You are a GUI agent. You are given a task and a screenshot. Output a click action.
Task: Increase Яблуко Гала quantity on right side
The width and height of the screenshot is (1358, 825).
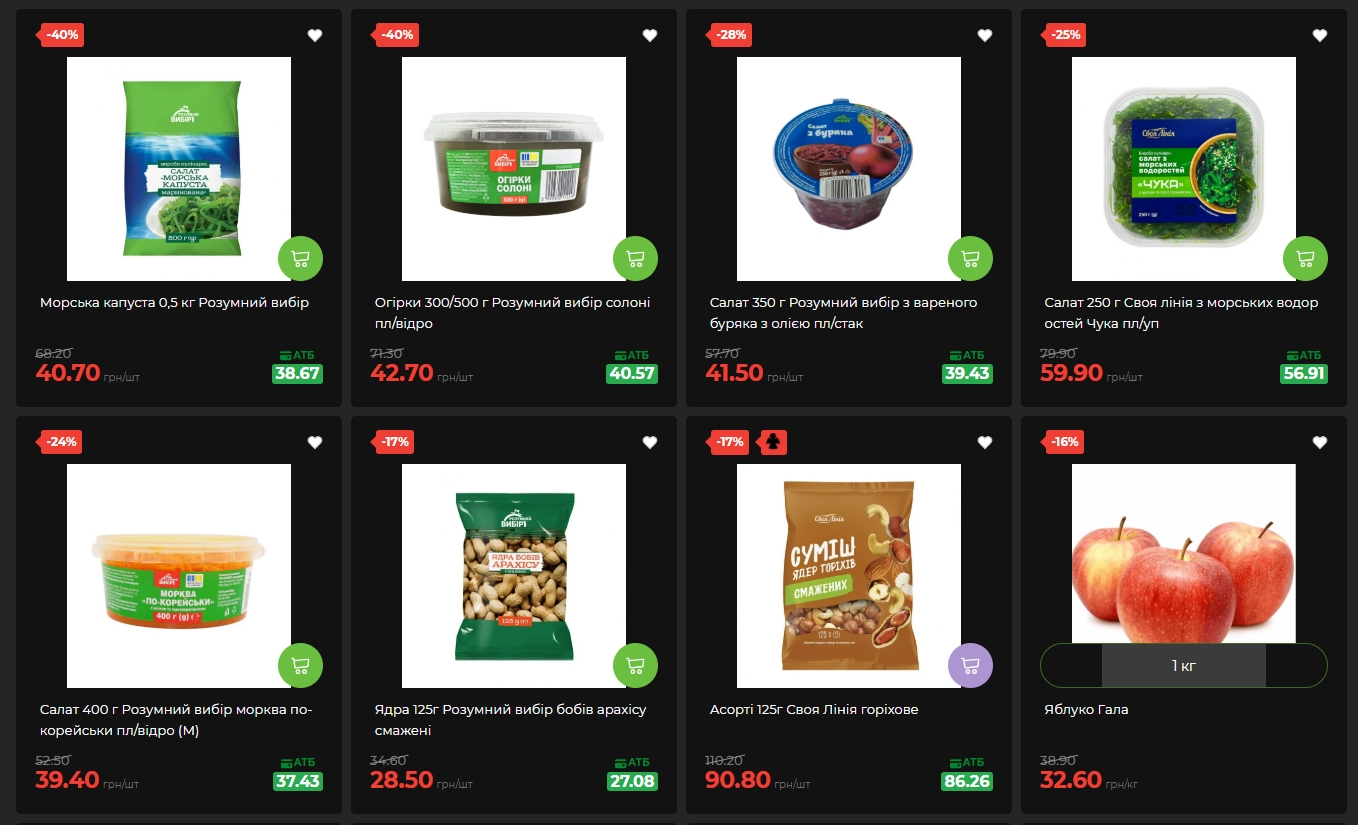tap(1296, 665)
